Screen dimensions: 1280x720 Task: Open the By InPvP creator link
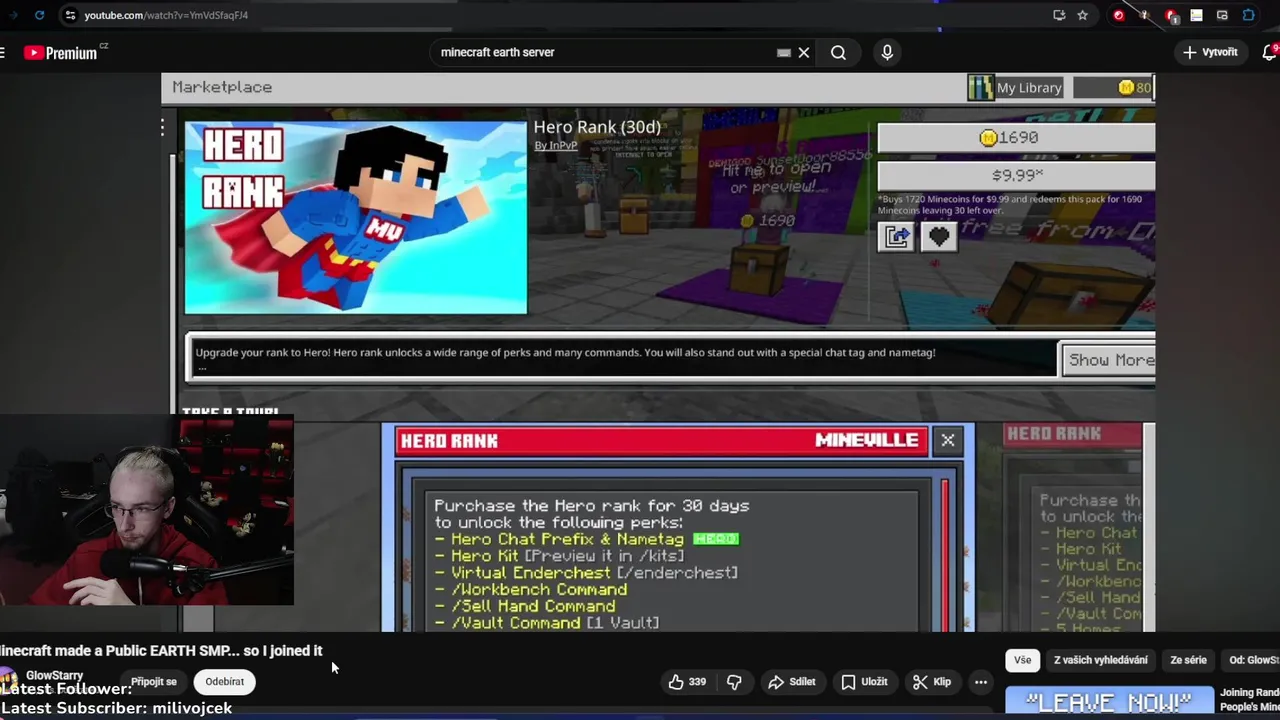pyautogui.click(x=555, y=146)
